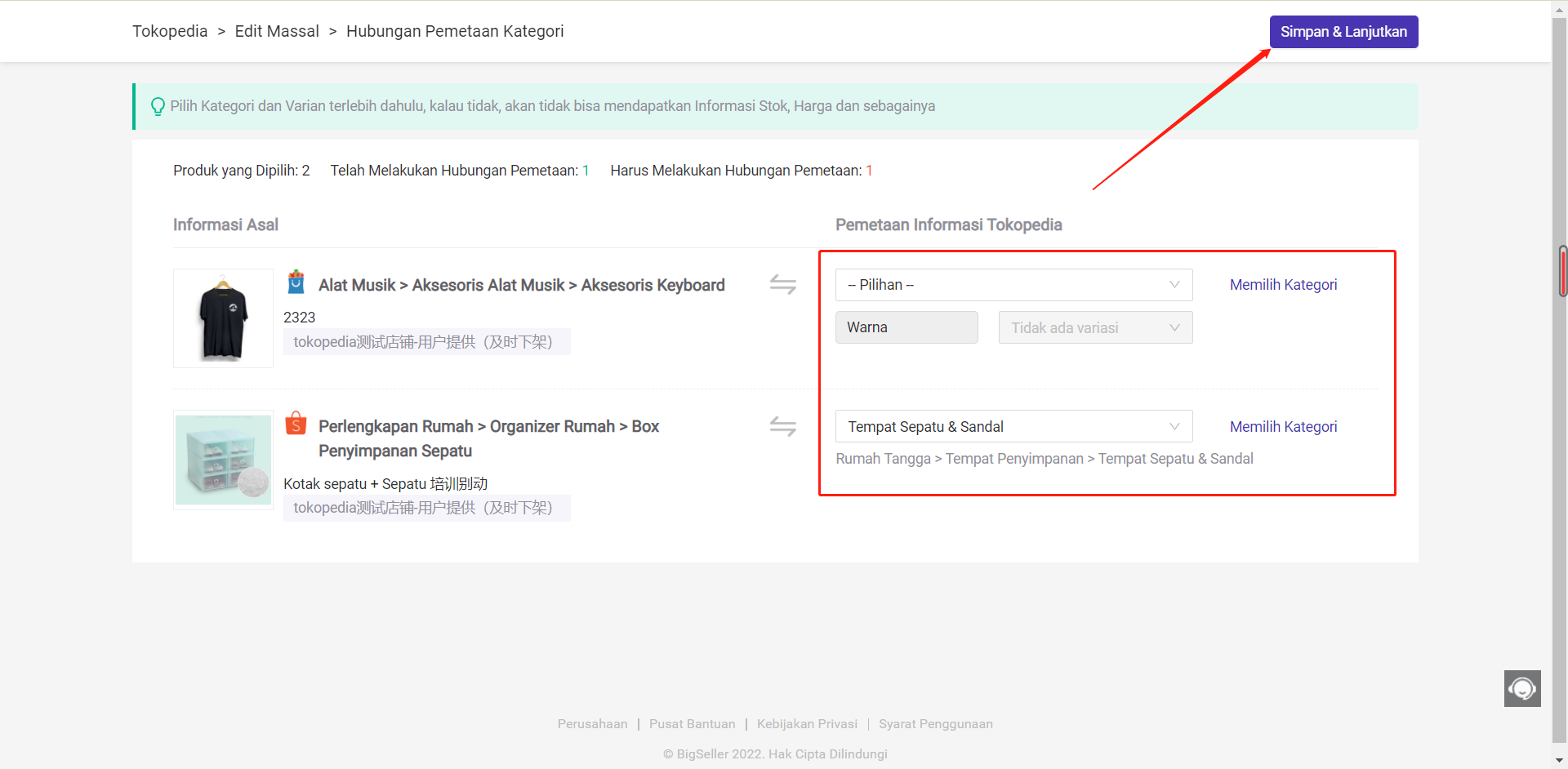Screen dimensions: 1568x769
Task: Click the black t-shirt product thumbnail
Action: 223,318
